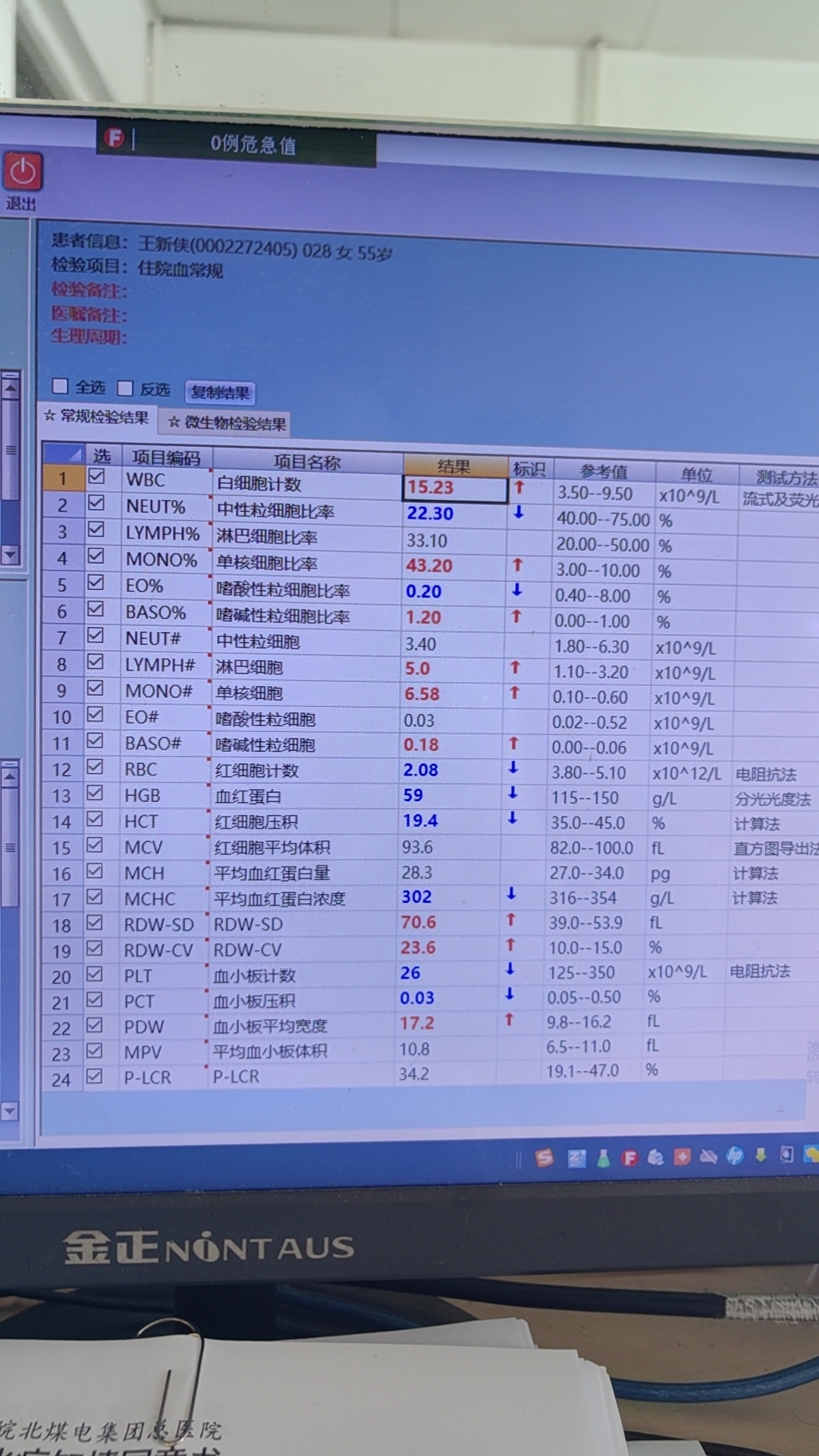819x1456 pixels.
Task: Open the green flask tray icon
Action: [604, 1158]
